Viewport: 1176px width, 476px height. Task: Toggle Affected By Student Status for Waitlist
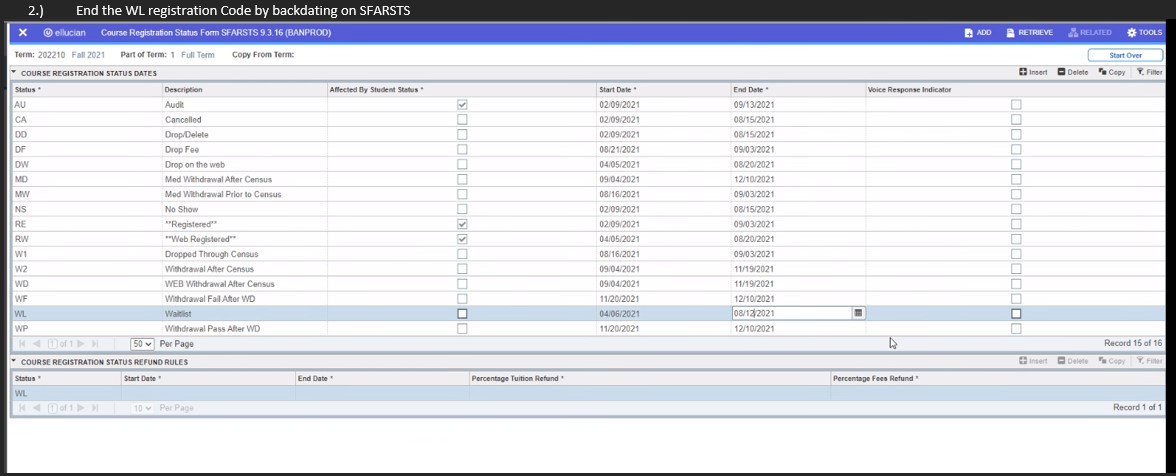pos(461,313)
